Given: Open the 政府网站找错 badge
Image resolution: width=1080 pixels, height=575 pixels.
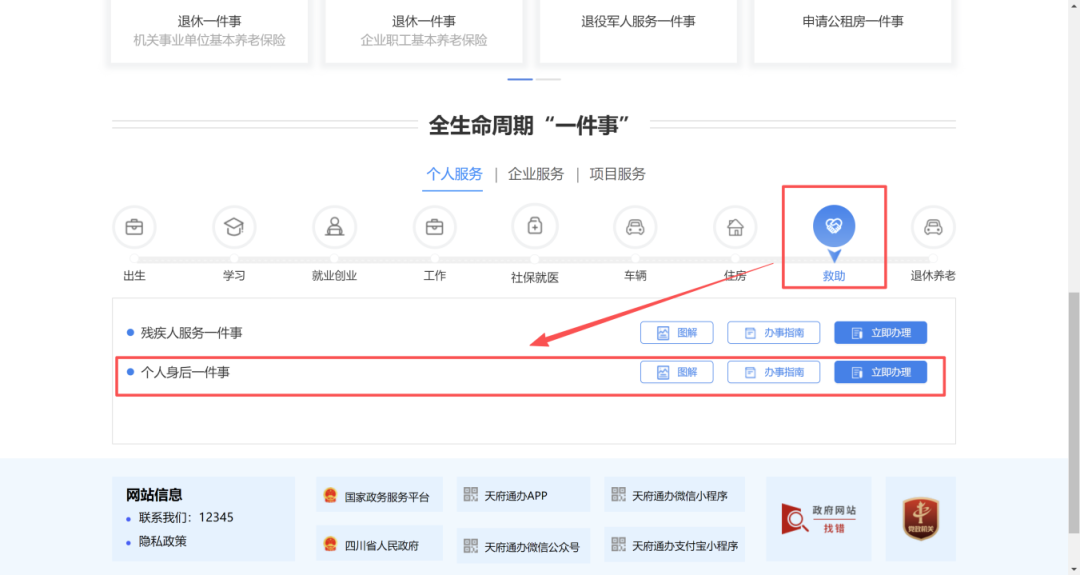Looking at the screenshot, I should pyautogui.click(x=819, y=519).
